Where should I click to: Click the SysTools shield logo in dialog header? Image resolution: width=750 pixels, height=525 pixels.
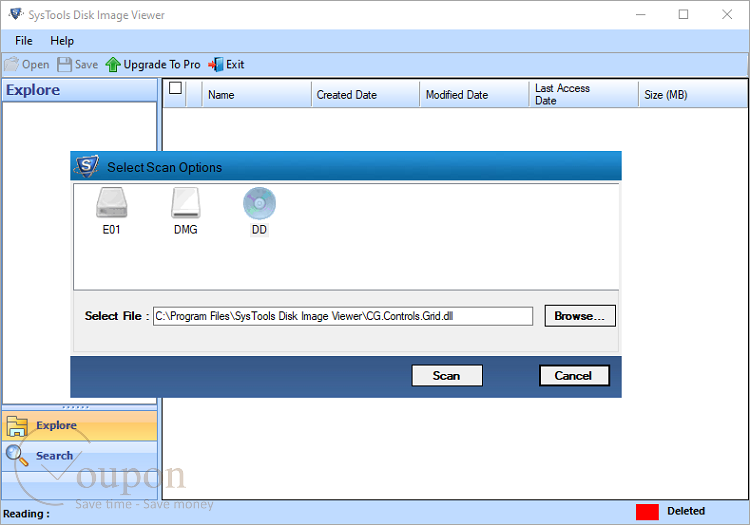[87, 166]
